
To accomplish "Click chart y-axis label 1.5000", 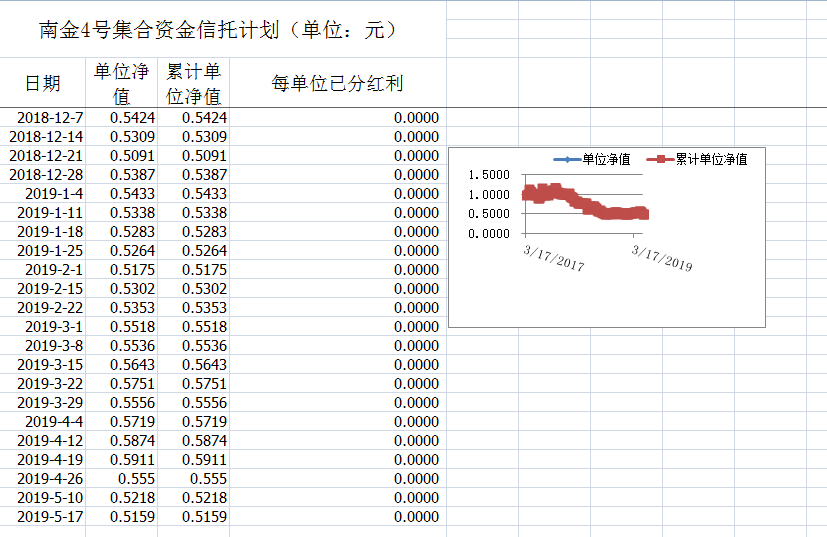I will tap(489, 175).
